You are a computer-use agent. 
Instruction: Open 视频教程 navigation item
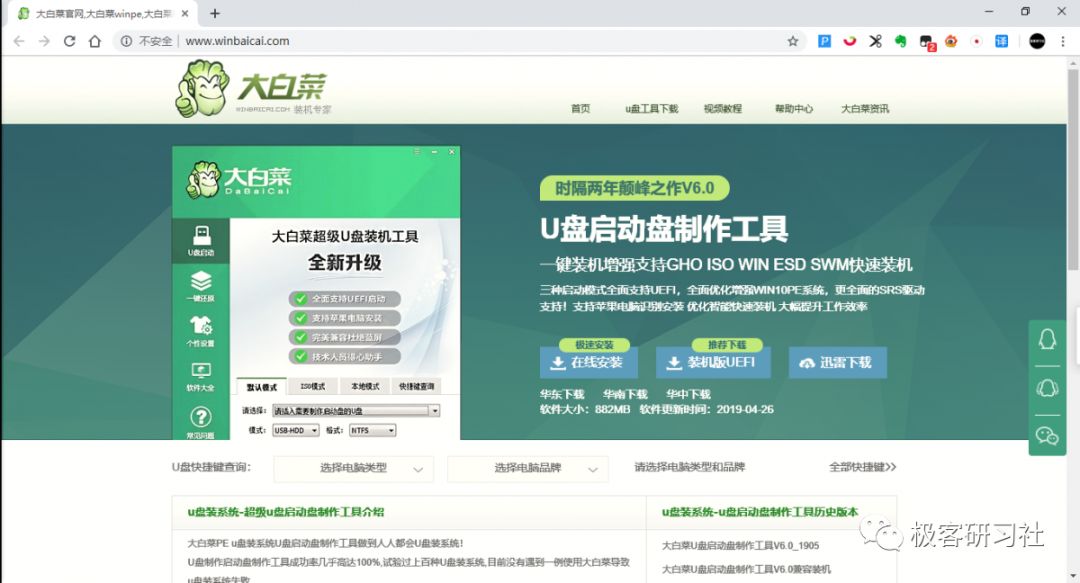point(723,108)
